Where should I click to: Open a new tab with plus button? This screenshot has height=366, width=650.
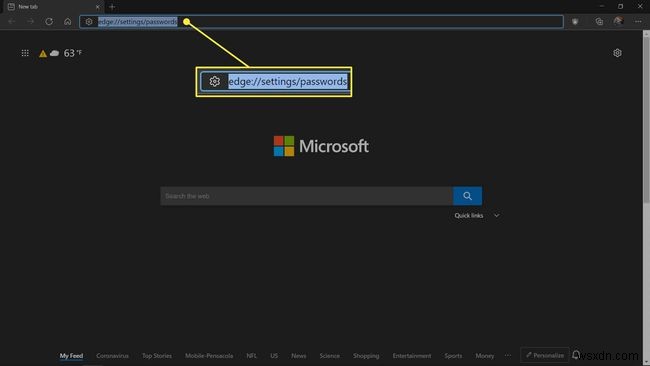click(x=112, y=7)
